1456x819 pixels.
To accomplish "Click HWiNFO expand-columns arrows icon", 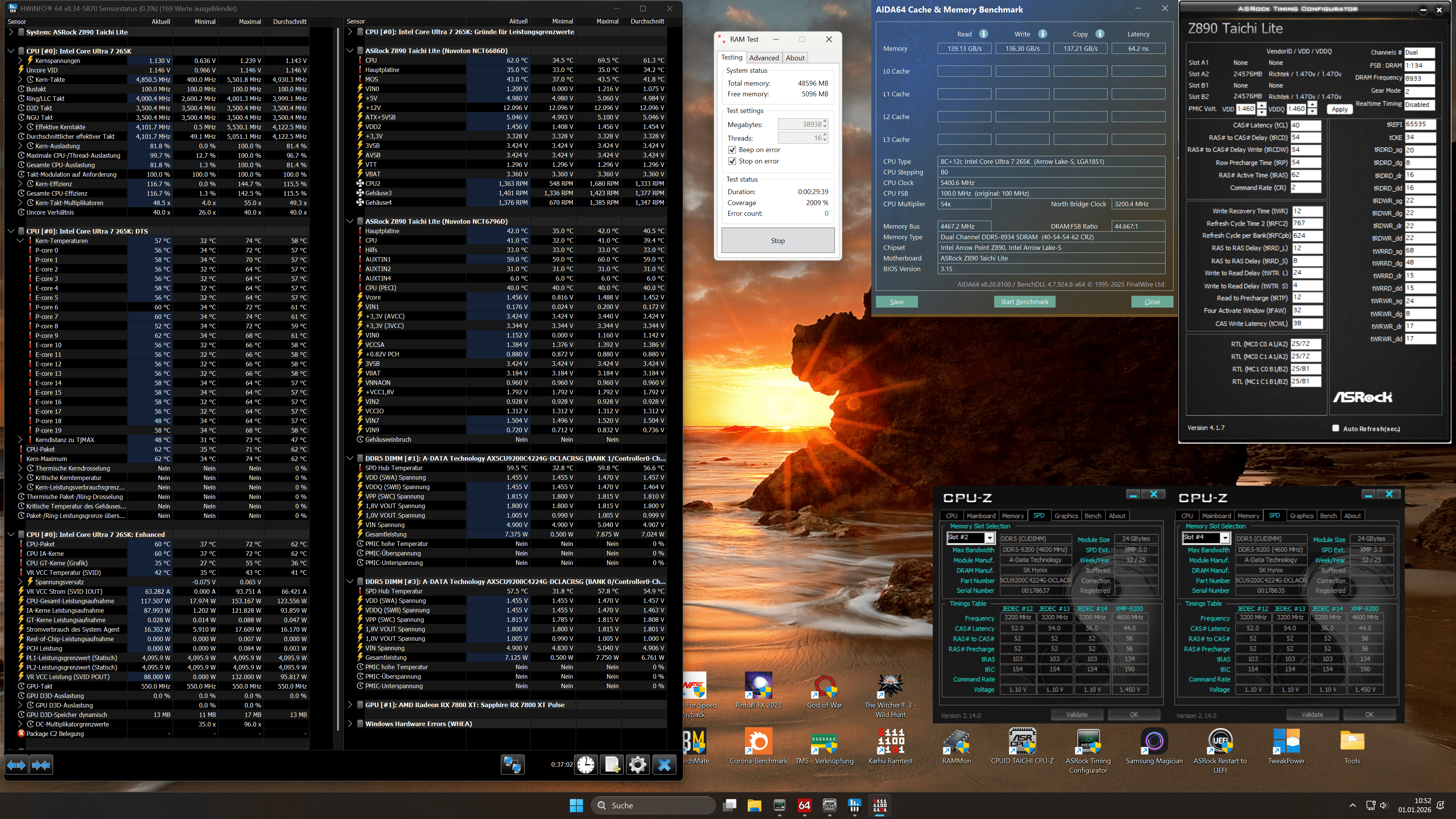I will (16, 765).
